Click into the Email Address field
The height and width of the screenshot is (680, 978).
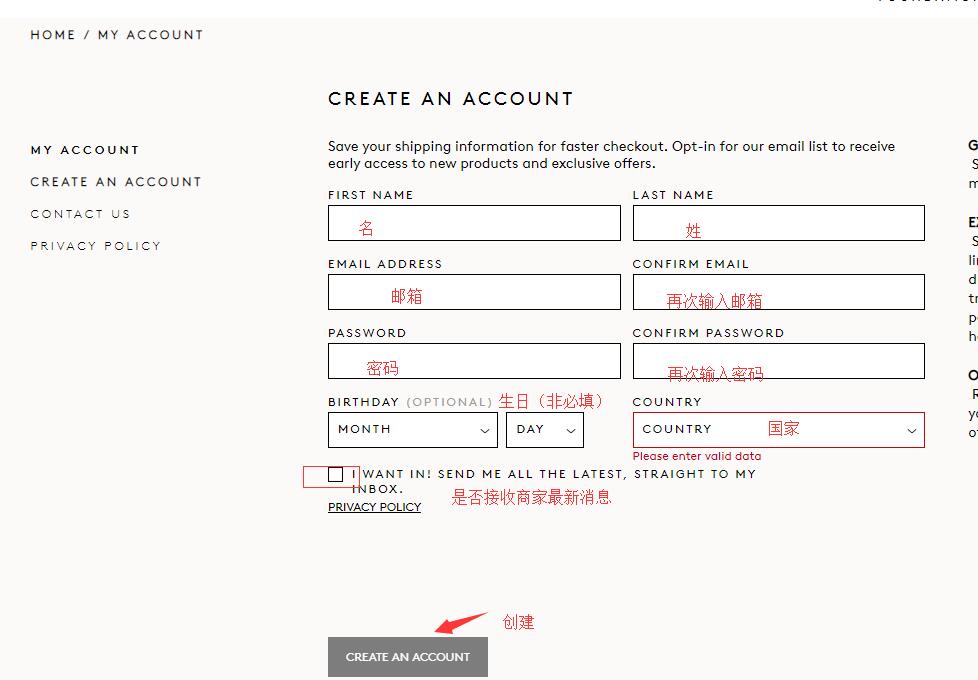point(474,292)
